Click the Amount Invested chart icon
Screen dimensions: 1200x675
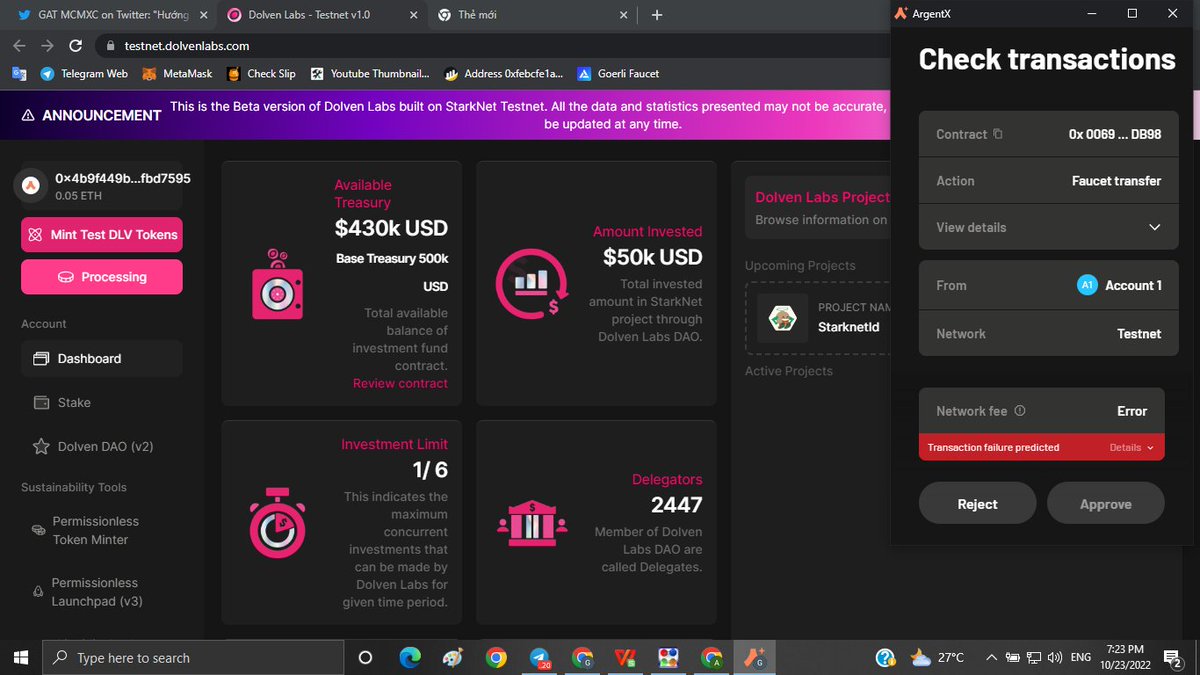532,284
